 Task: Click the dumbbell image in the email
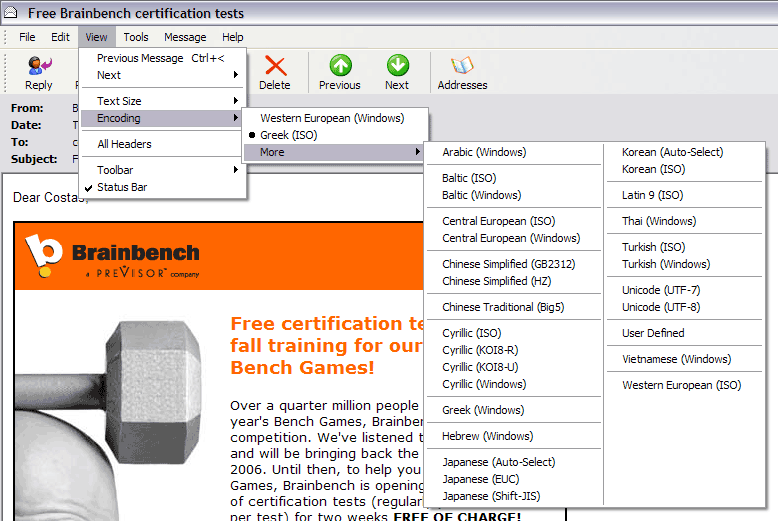109,417
